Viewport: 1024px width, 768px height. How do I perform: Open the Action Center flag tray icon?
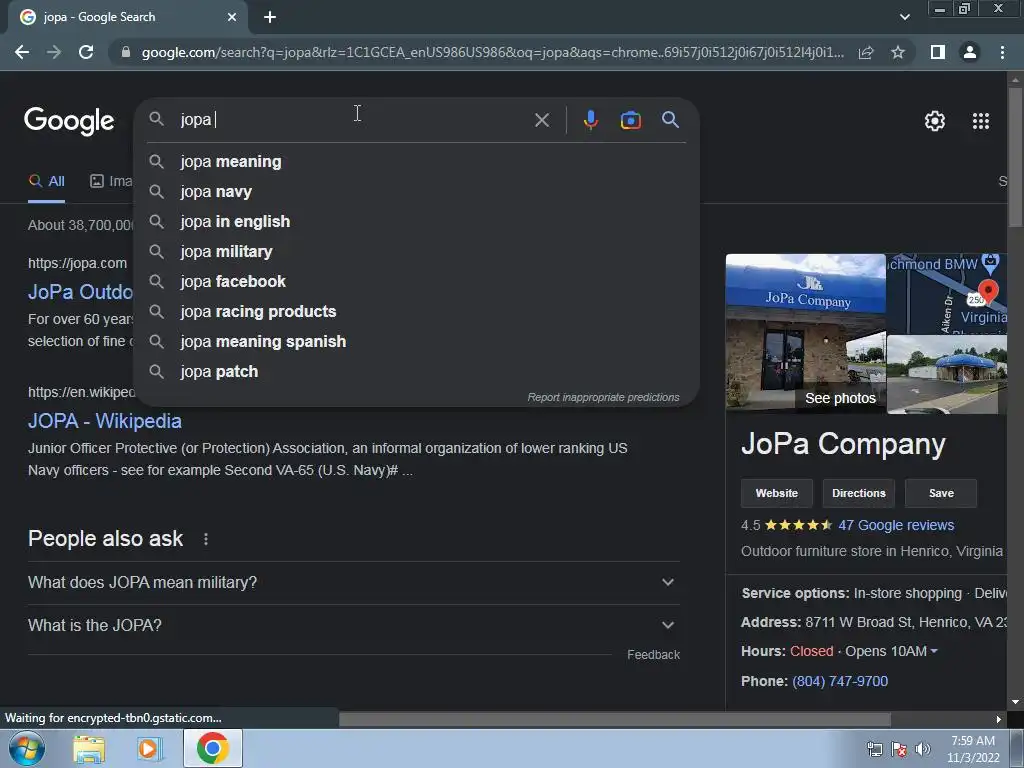coord(899,749)
